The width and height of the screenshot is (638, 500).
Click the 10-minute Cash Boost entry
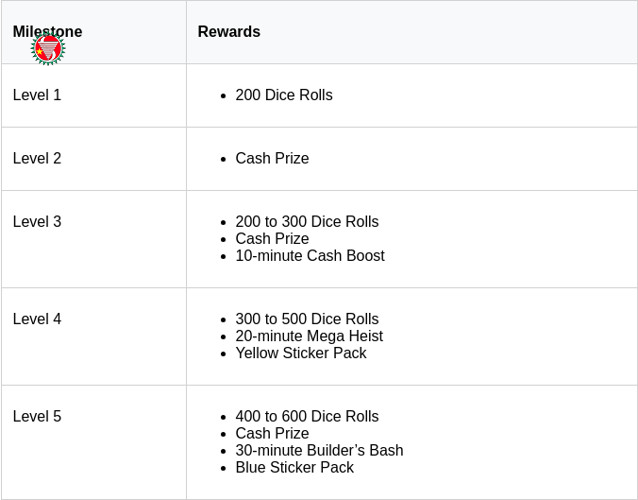click(310, 256)
